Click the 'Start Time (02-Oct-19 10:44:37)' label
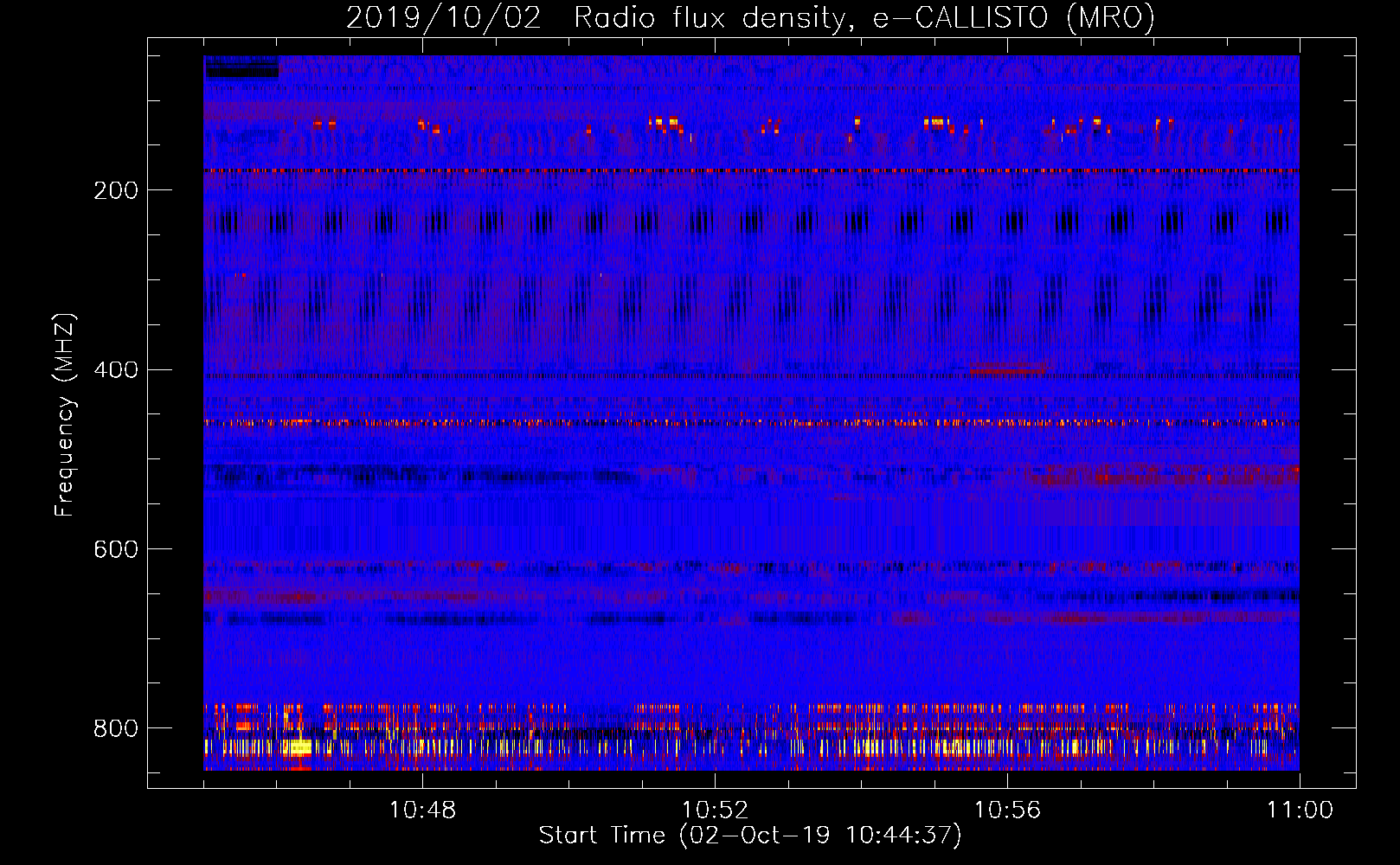 [750, 836]
